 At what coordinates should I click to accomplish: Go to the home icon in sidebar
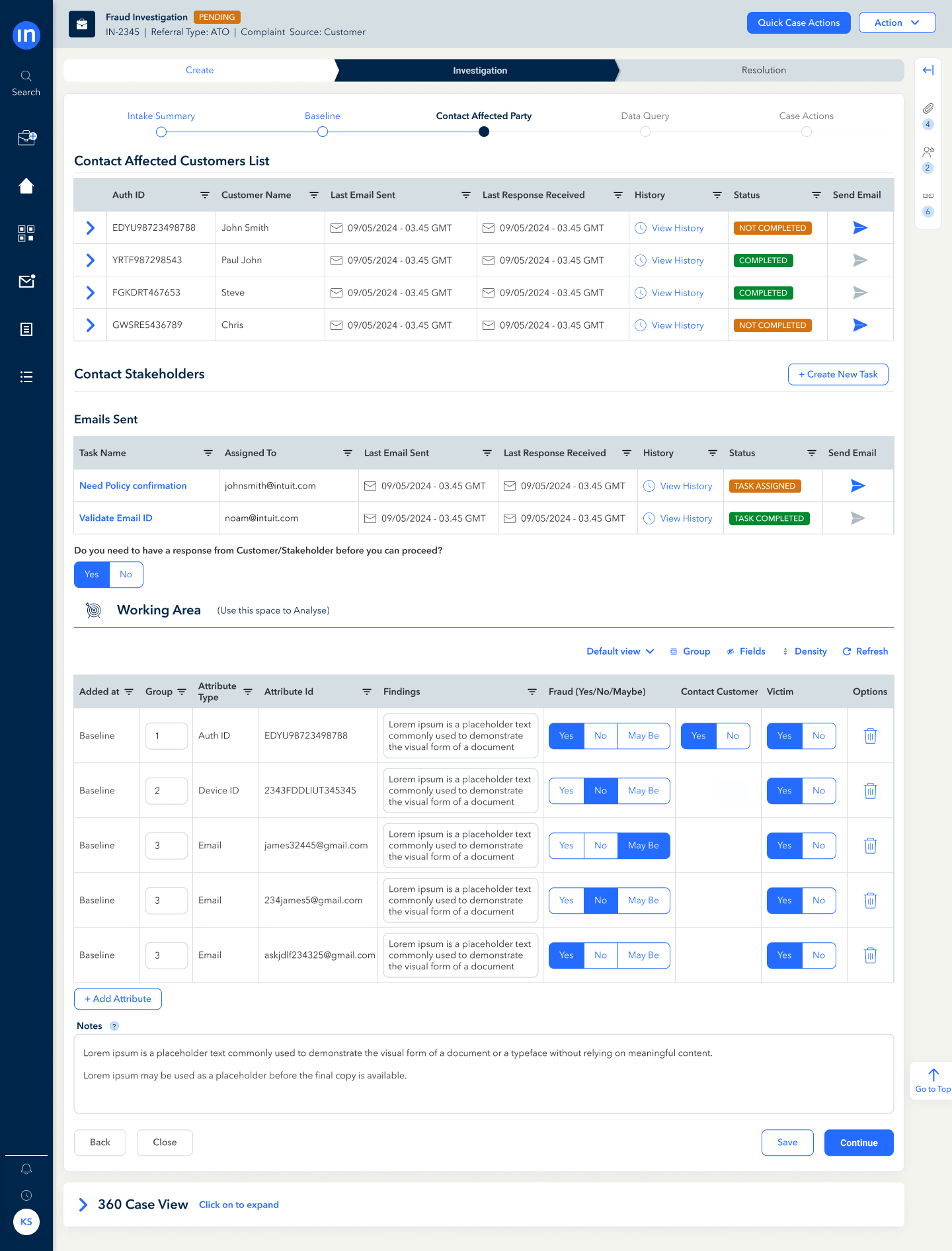[x=26, y=186]
